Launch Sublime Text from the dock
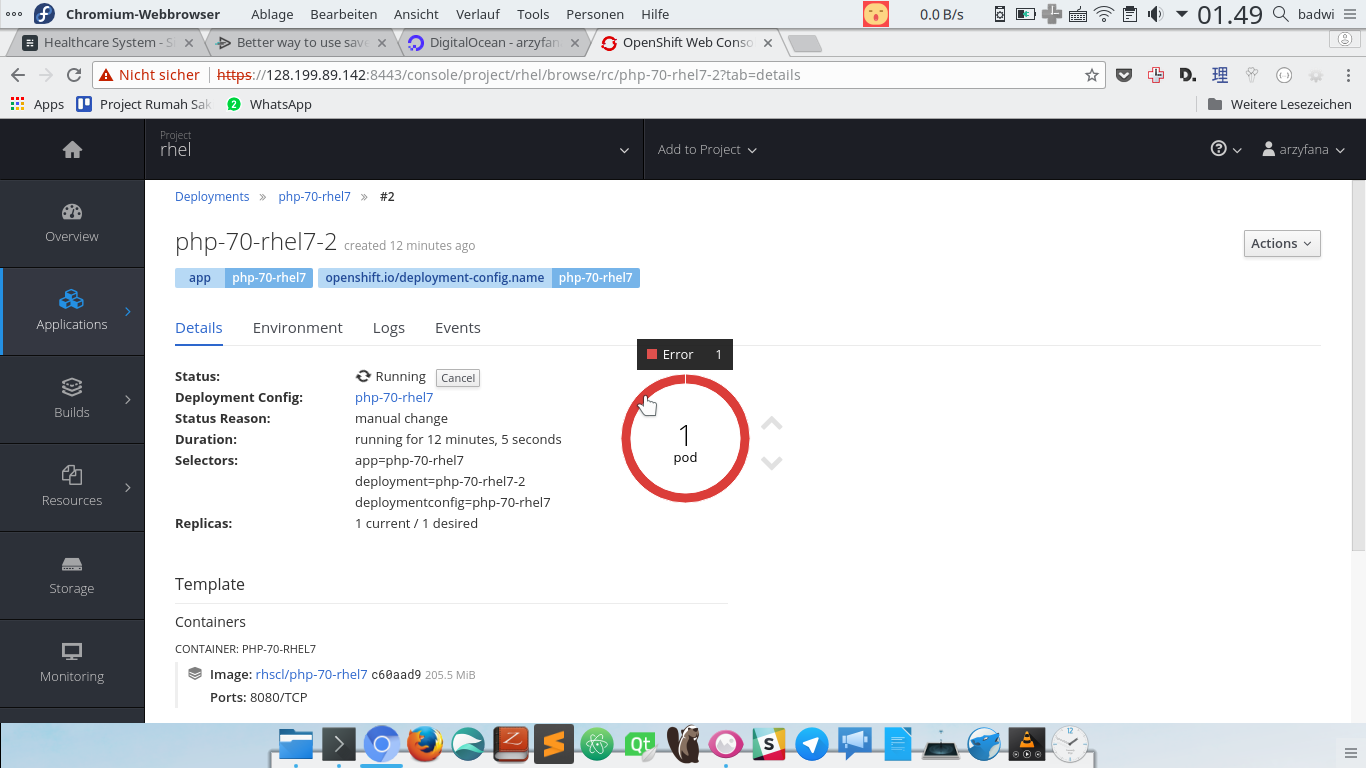1366x768 pixels. 554,744
